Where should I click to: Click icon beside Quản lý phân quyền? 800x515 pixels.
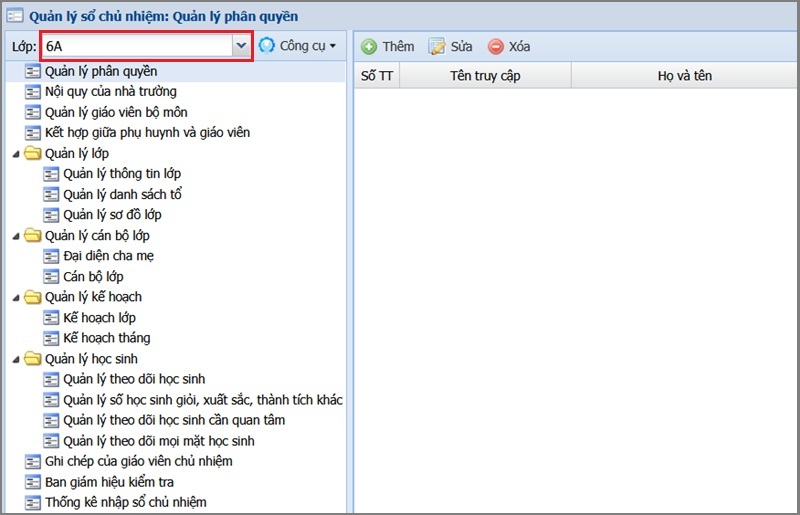(x=32, y=71)
